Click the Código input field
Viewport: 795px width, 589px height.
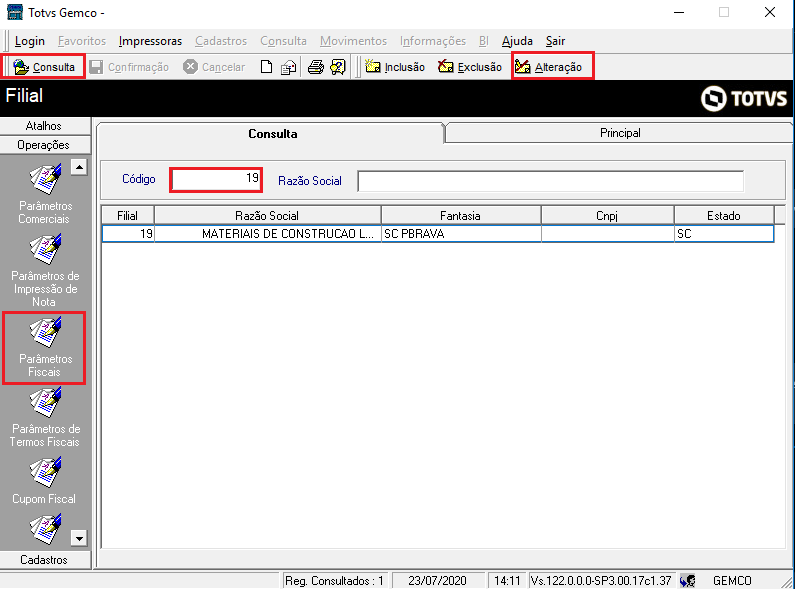tap(216, 179)
